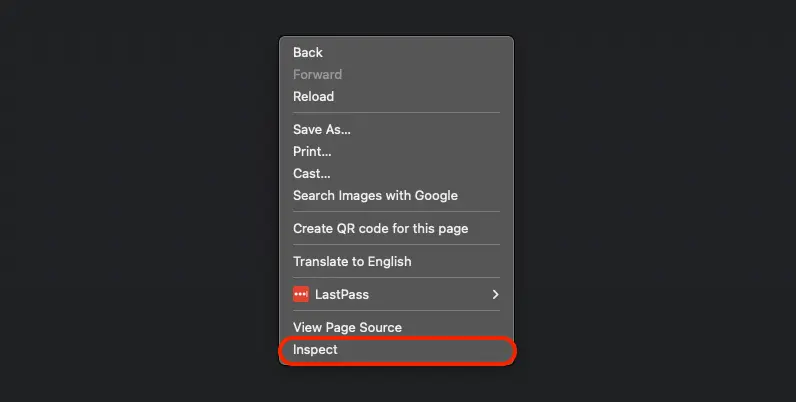Choose Search Images with Google
This screenshot has height=402, width=796.
pos(375,195)
